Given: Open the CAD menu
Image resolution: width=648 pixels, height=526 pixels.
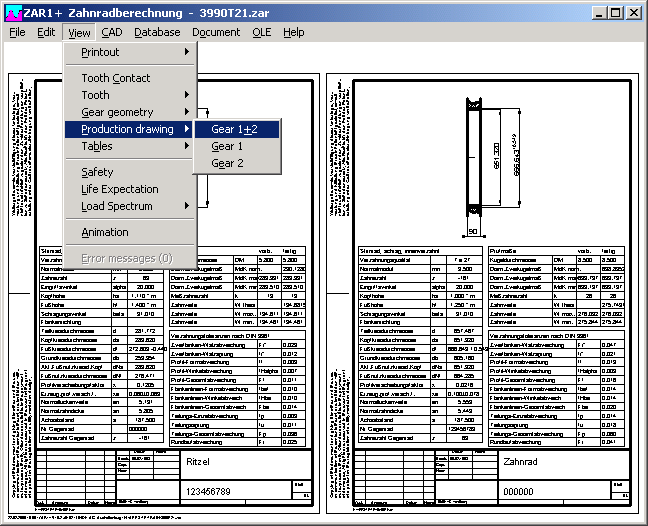Looking at the screenshot, I should (x=112, y=32).
